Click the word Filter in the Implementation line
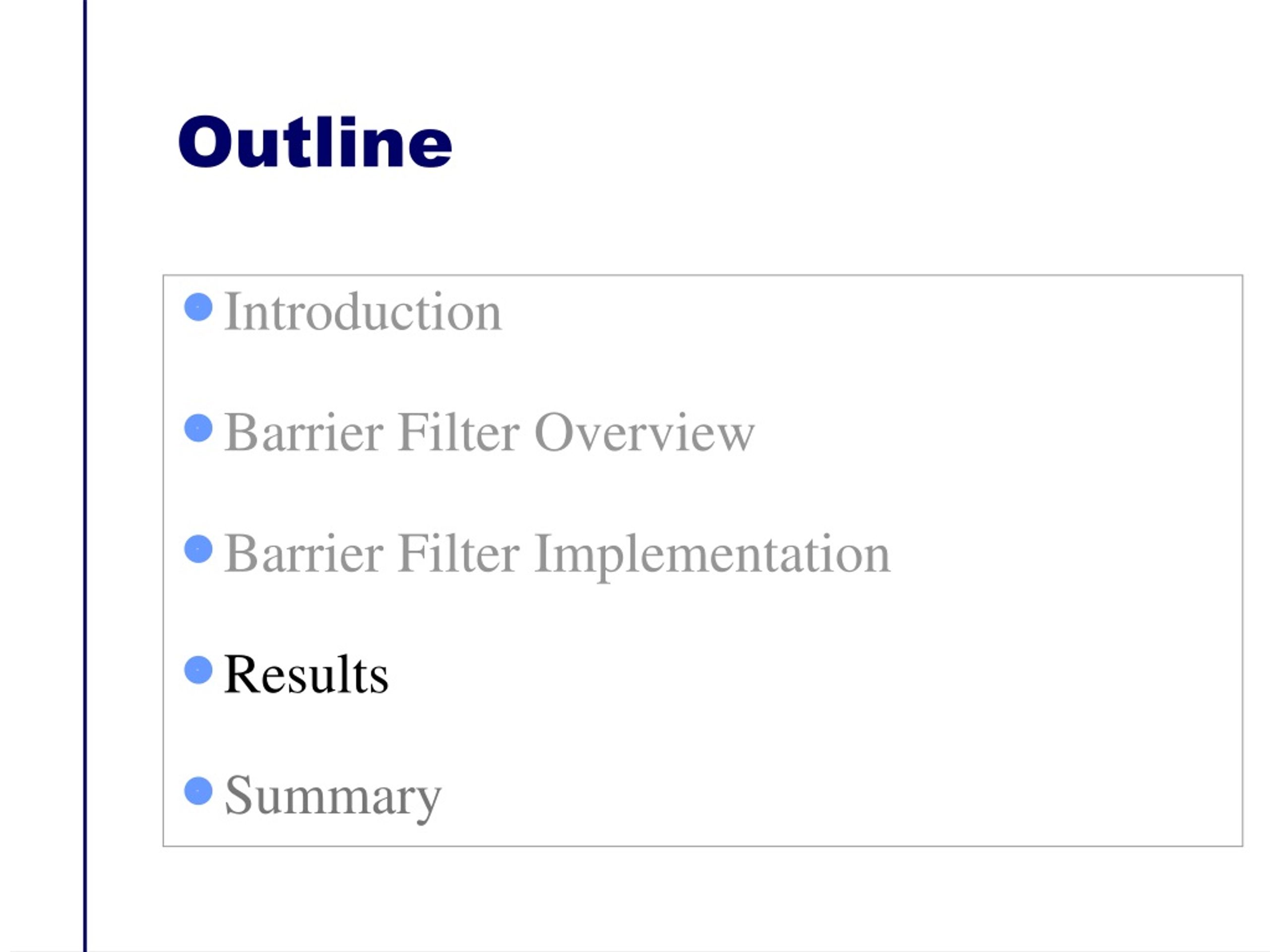The image size is (1270, 952). tap(458, 553)
